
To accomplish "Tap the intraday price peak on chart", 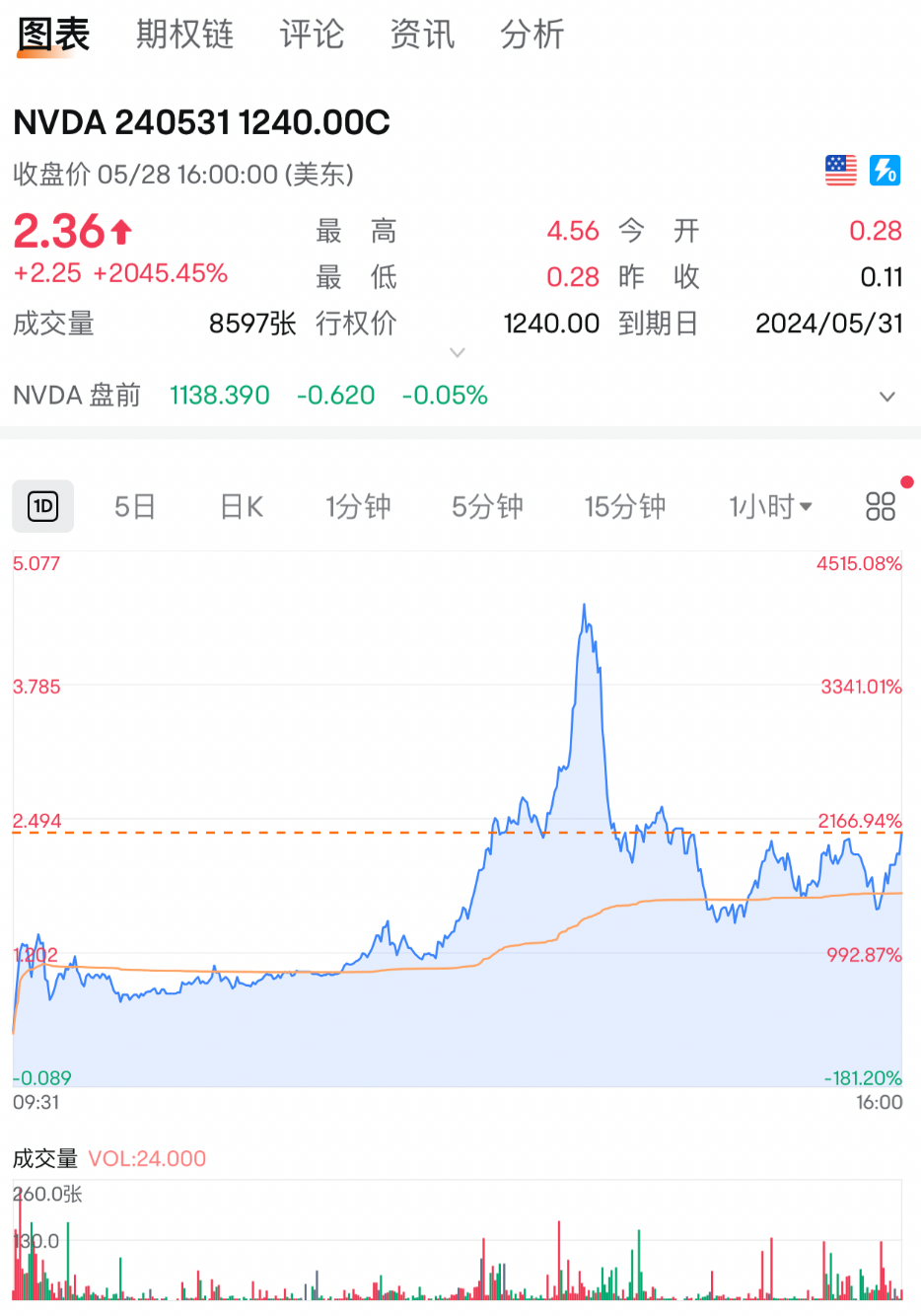I will (x=585, y=605).
